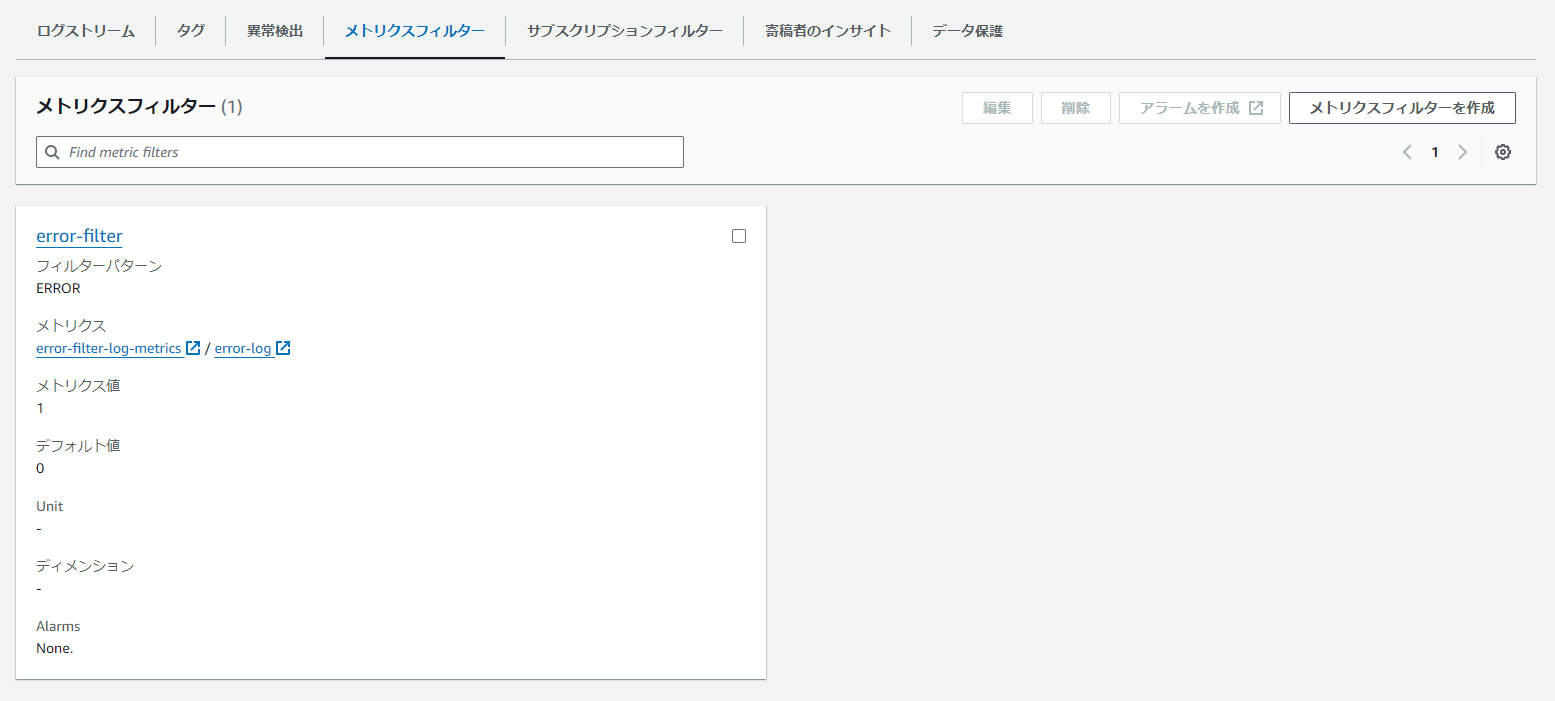
Task: Open the error-log metric link
Action: [243, 348]
